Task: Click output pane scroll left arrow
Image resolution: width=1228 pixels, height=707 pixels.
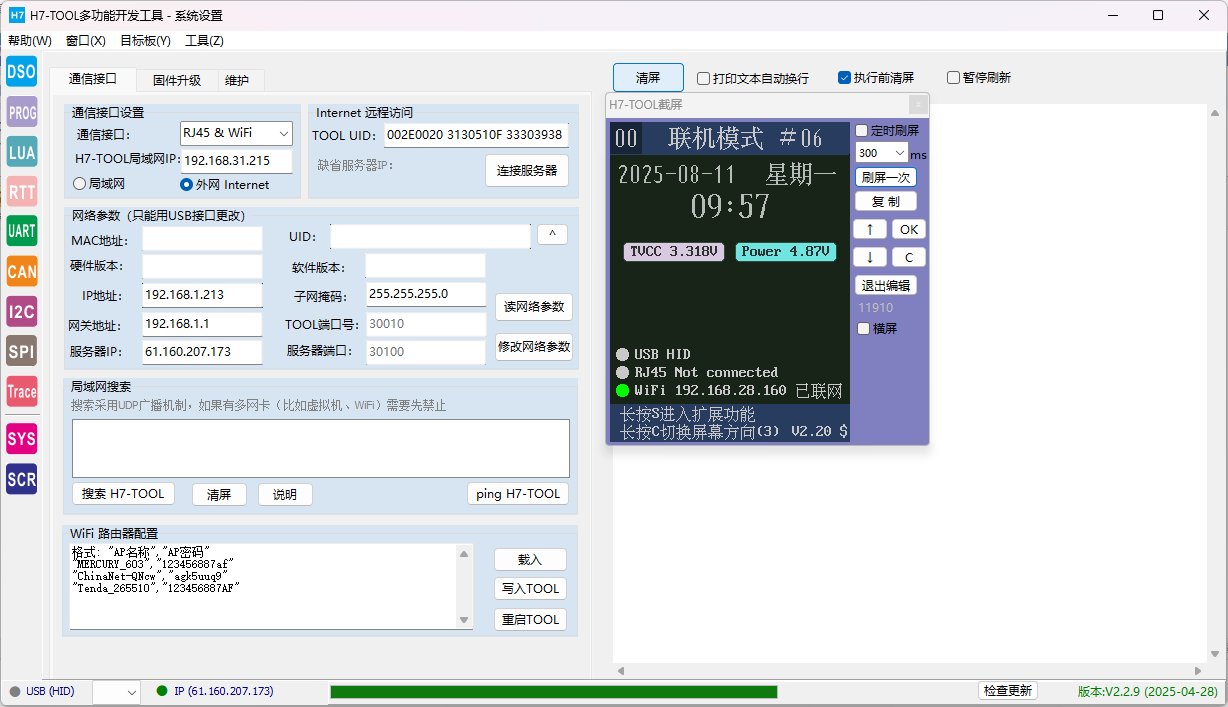Action: (x=620, y=670)
